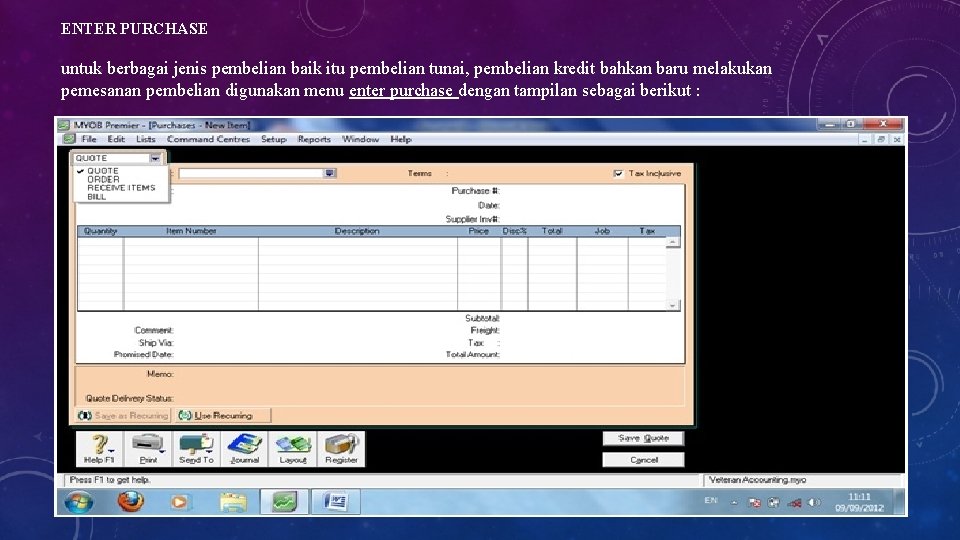Click the Cancel button
The image size is (960, 540).
pyautogui.click(x=643, y=460)
